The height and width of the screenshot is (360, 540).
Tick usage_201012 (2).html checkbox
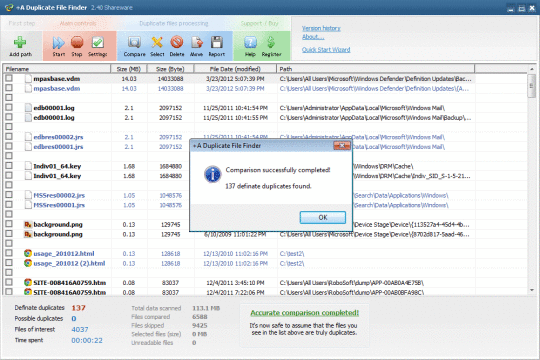(9, 263)
